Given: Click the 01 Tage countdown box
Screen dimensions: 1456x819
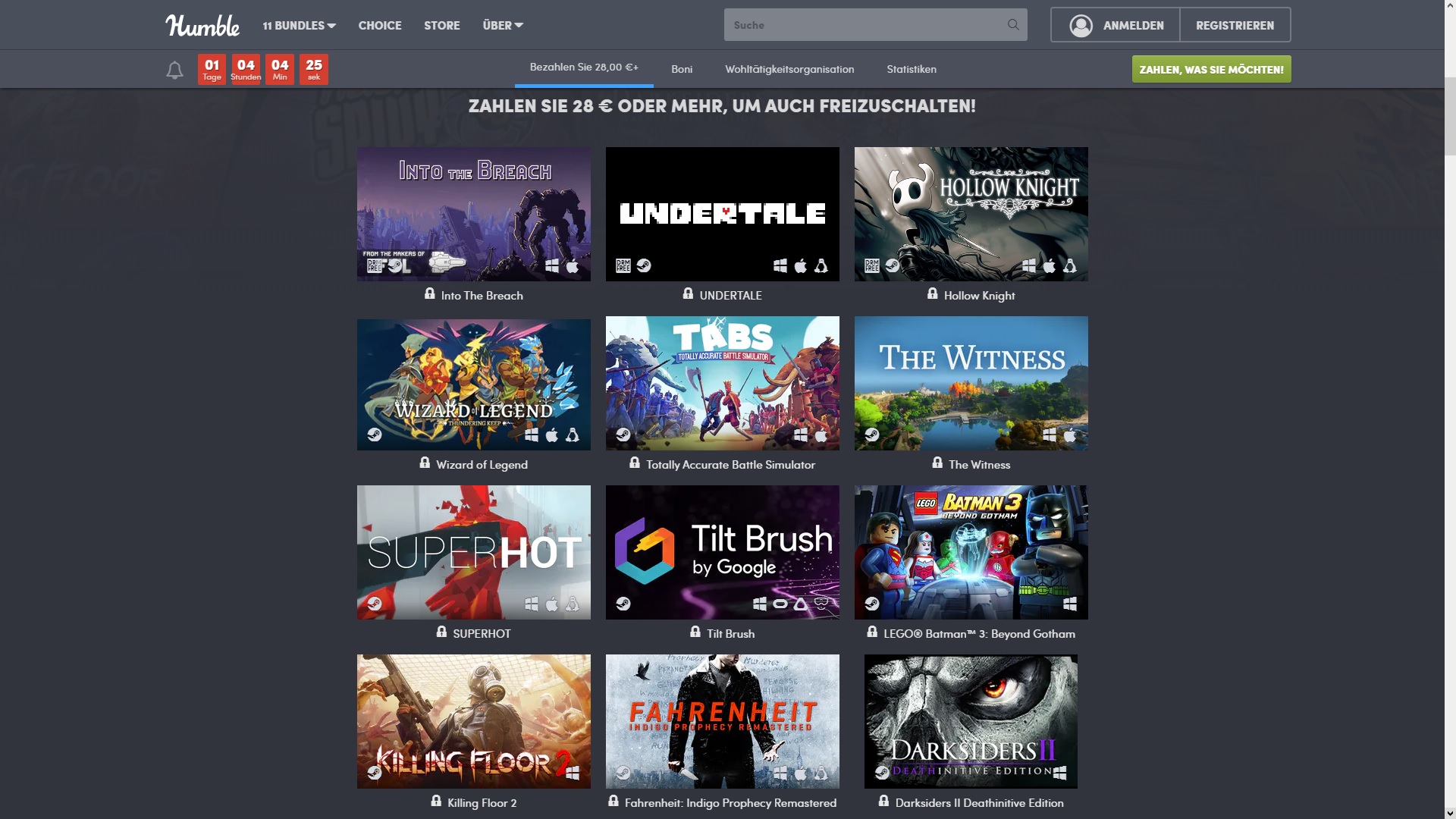Looking at the screenshot, I should coord(212,69).
